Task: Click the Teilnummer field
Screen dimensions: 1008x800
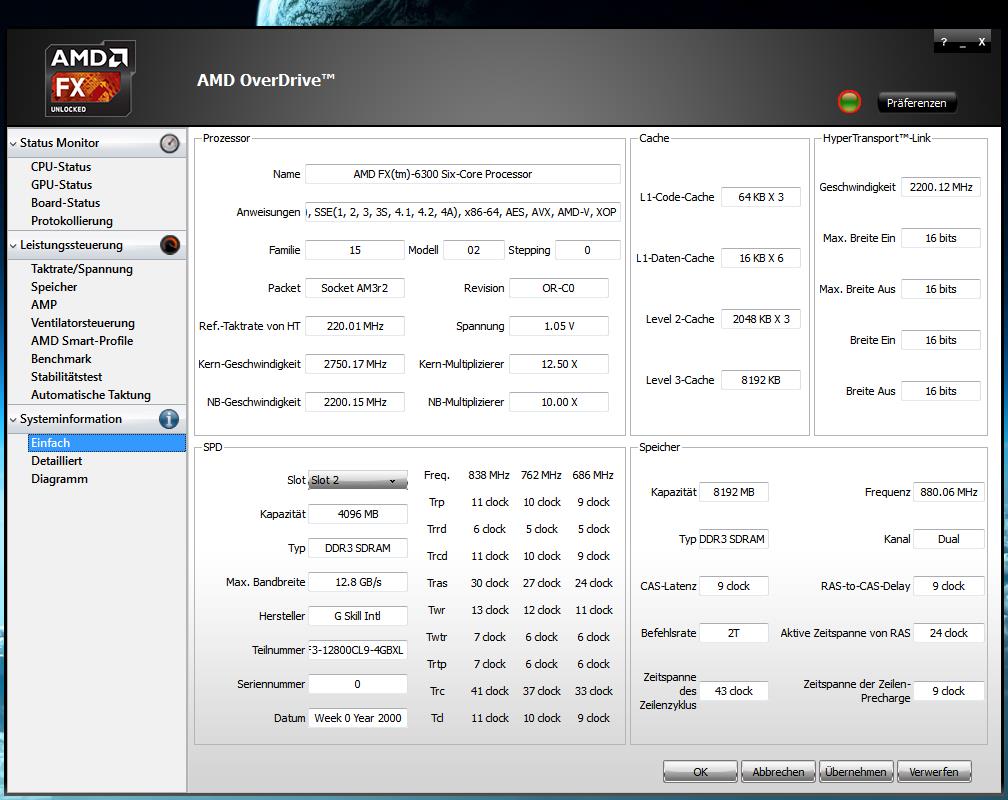Action: pos(358,650)
